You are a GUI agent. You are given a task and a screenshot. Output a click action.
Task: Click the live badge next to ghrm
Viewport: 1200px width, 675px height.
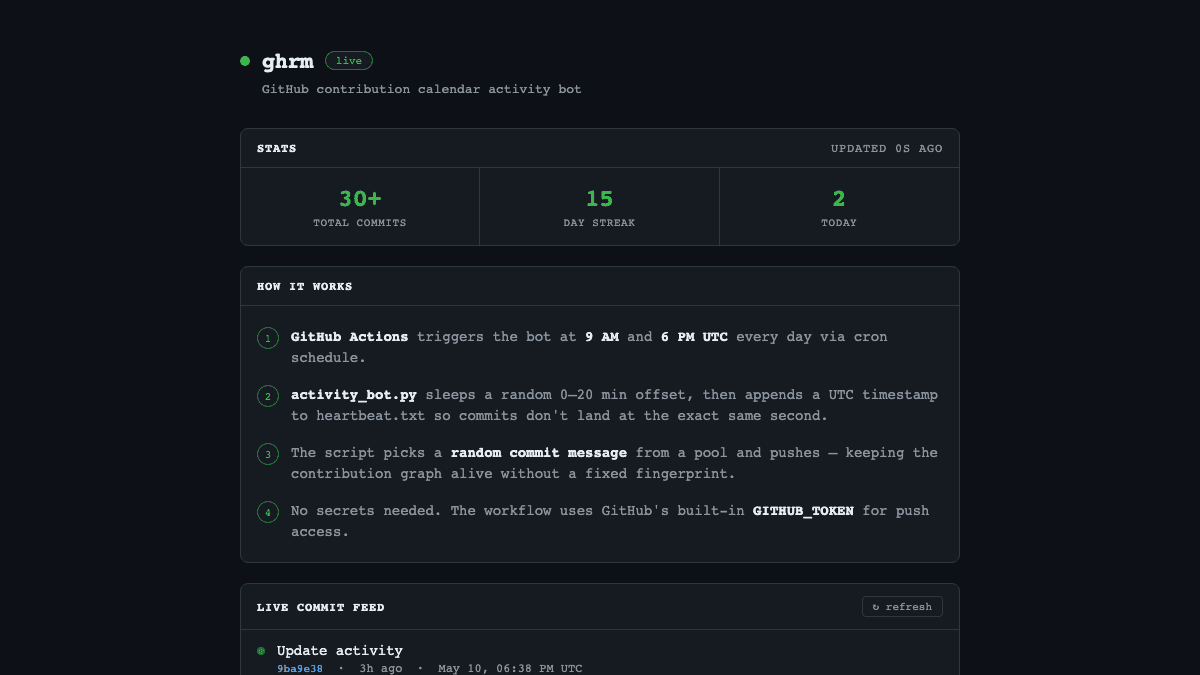(349, 61)
